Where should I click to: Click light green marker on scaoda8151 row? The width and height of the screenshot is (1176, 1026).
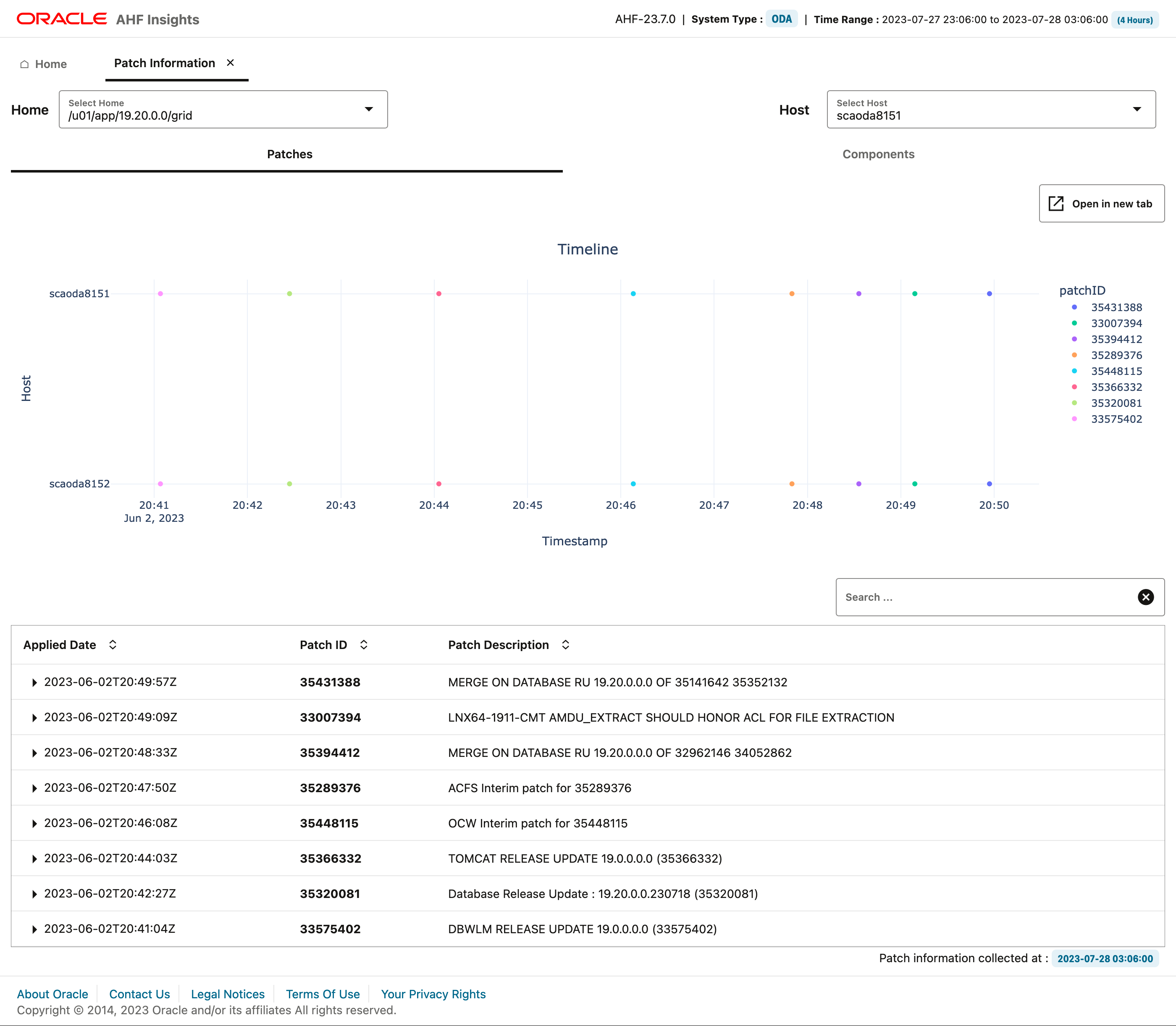(x=290, y=294)
